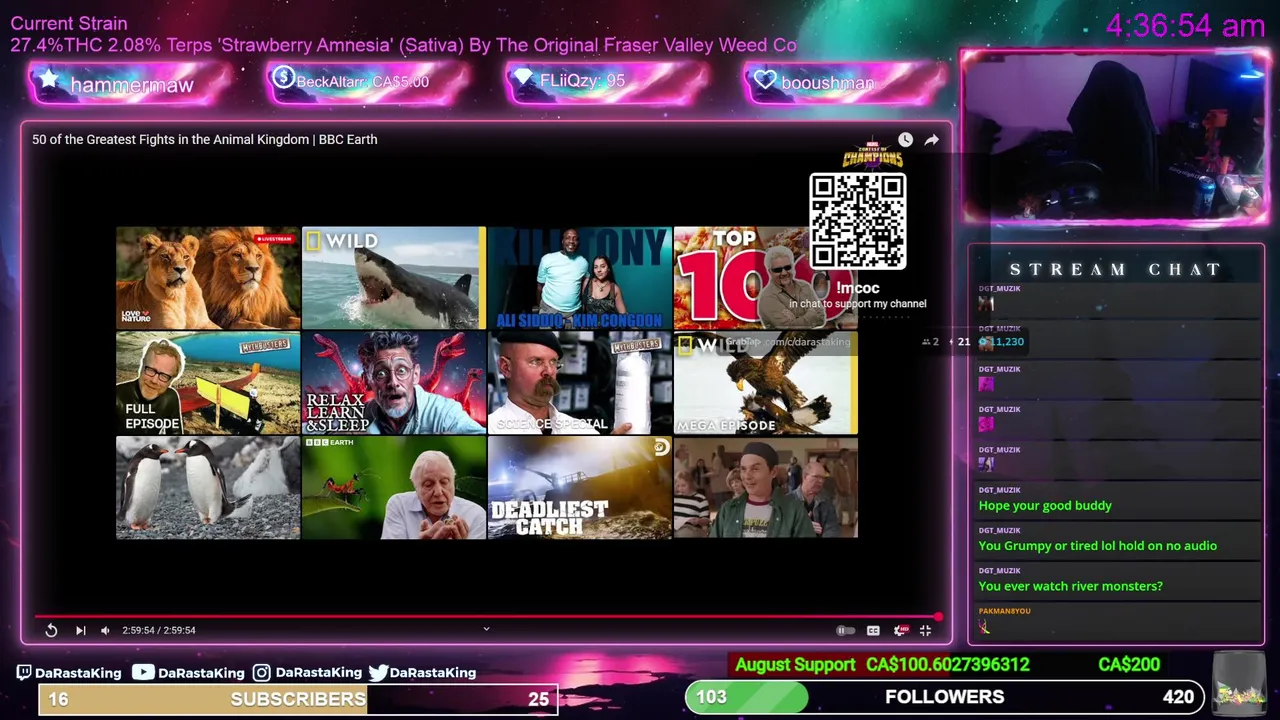Image resolution: width=1280 pixels, height=720 pixels.
Task: Click the video title '50 of the Greatest Fights'
Action: click(x=204, y=139)
